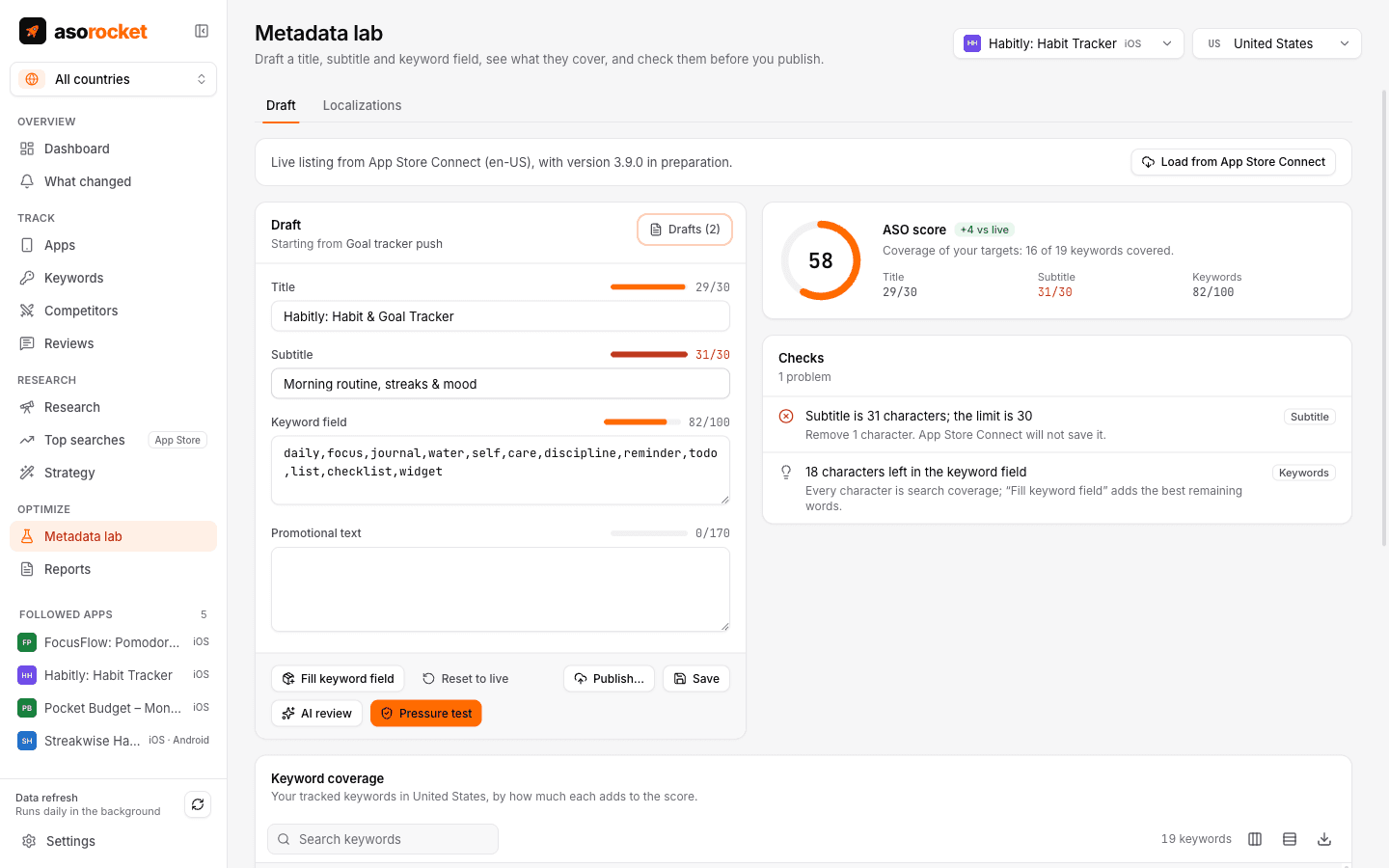Open Reports in the sidebar
The image size is (1389, 868).
(x=113, y=569)
